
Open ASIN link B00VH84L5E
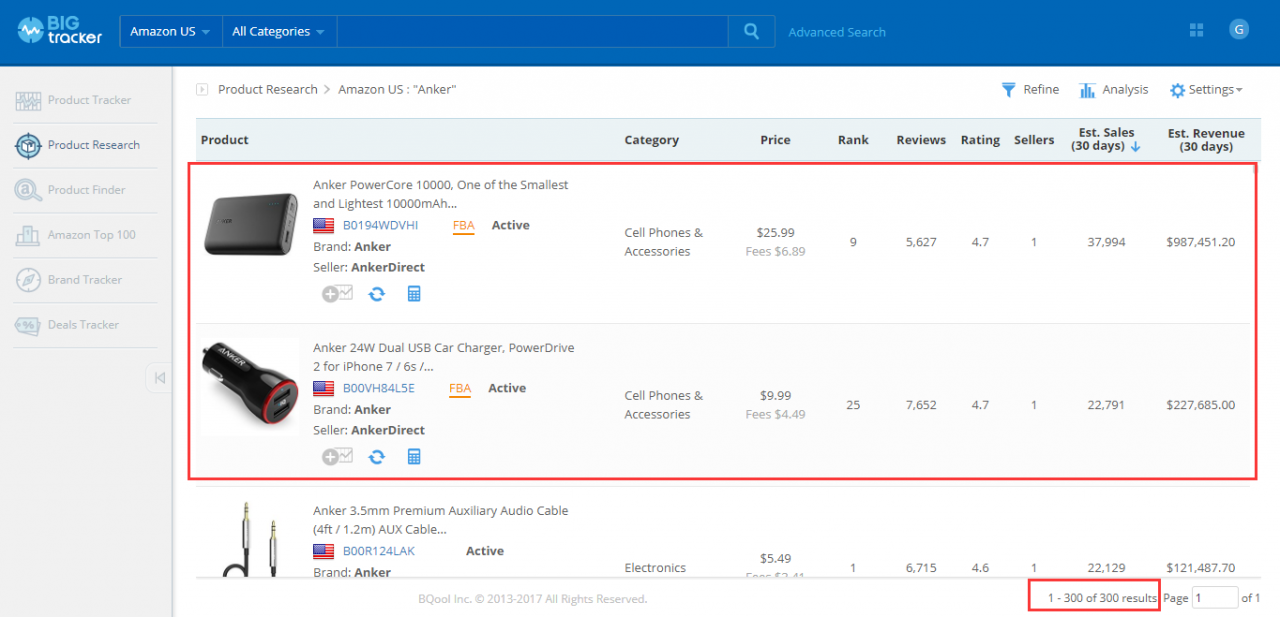tap(379, 389)
